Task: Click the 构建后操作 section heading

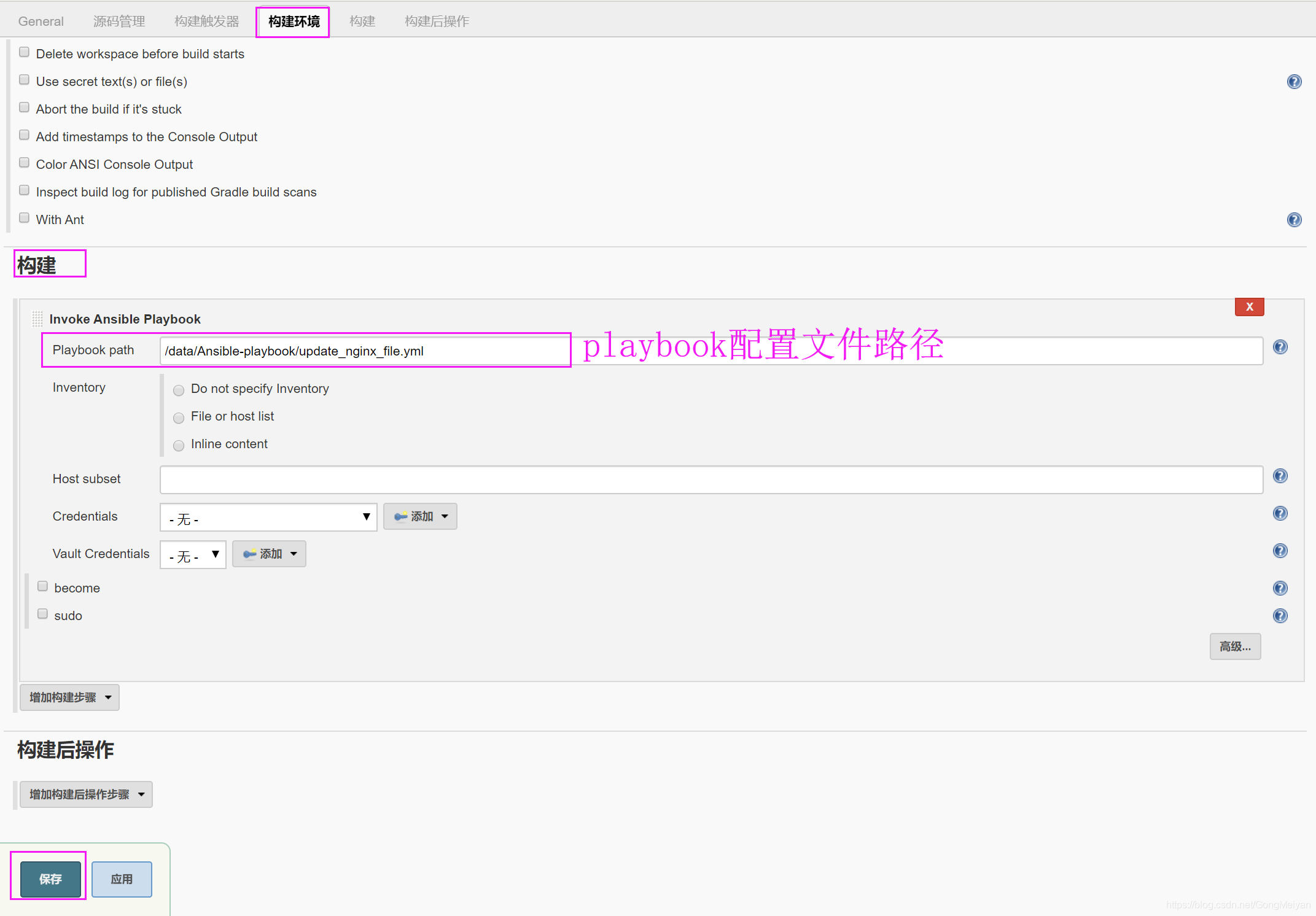Action: (x=65, y=750)
